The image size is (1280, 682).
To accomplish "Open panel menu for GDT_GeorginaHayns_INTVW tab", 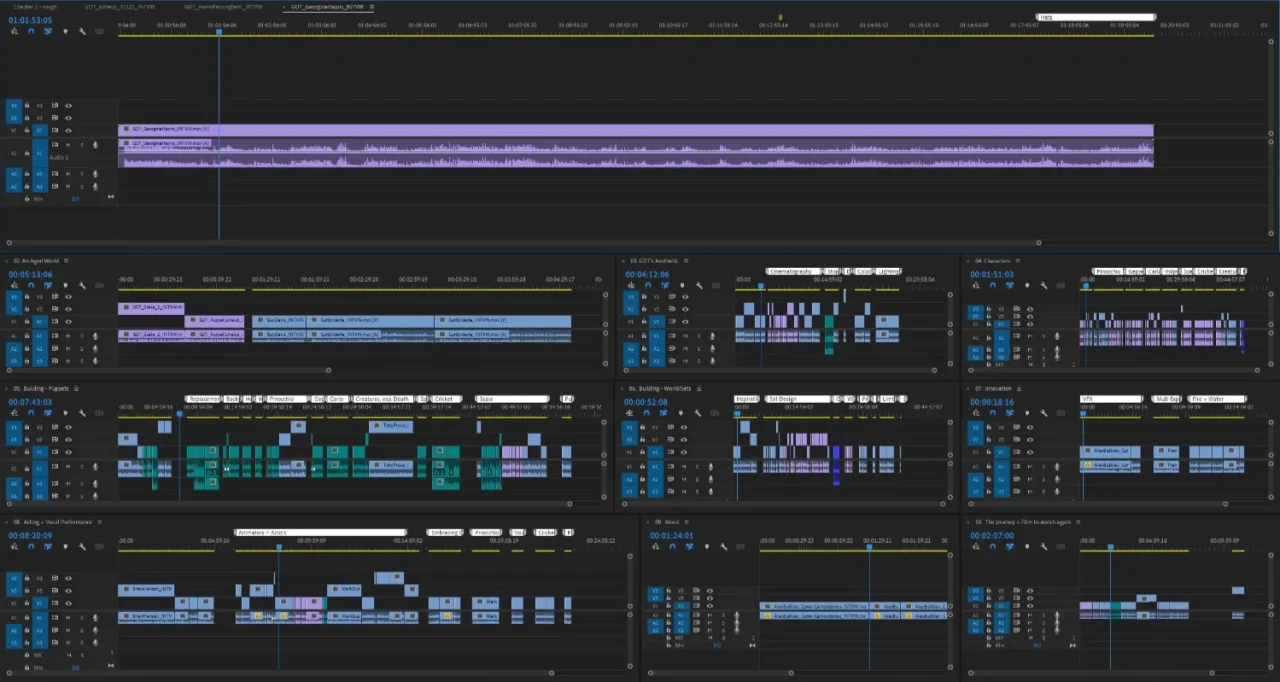I will click(372, 6).
